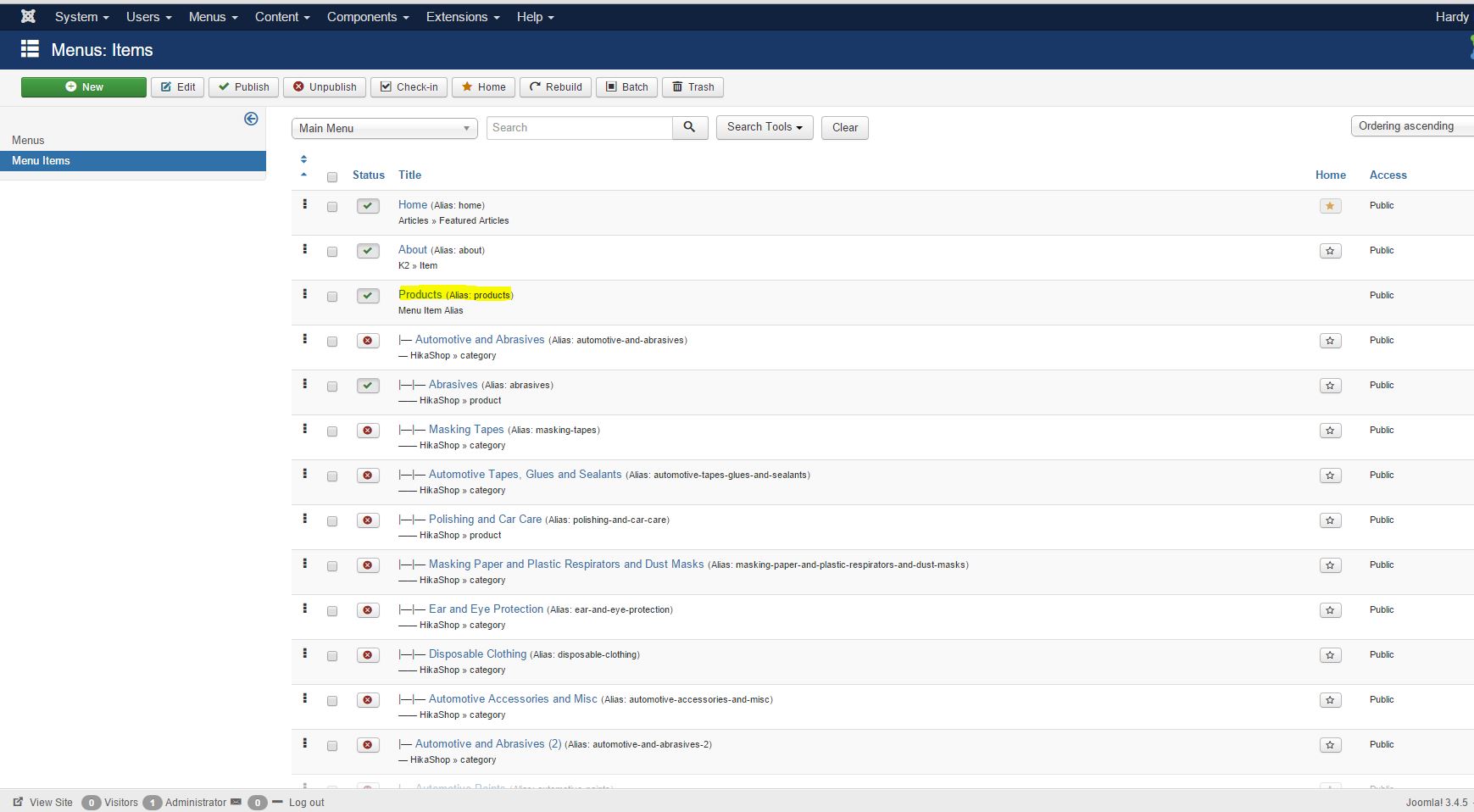Tick checkbox for Disposable Clothing row
Screen dimensions: 1474x812
pos(332,656)
